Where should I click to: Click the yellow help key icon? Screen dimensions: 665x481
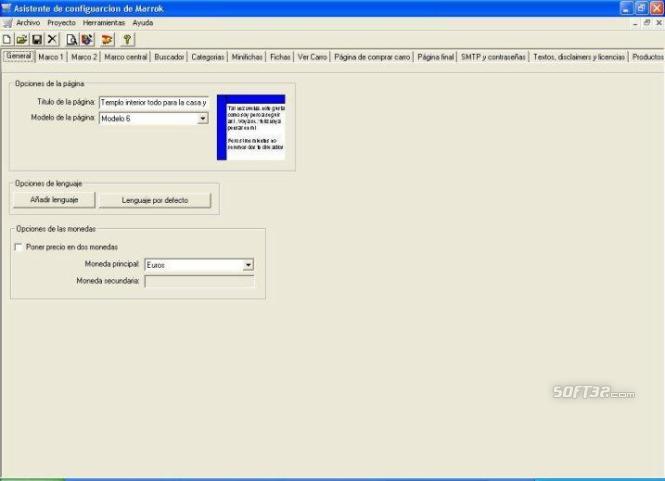[x=127, y=39]
